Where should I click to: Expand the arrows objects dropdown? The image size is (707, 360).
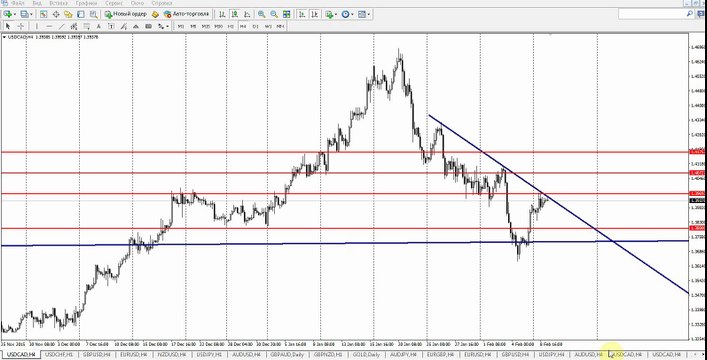tap(167, 26)
